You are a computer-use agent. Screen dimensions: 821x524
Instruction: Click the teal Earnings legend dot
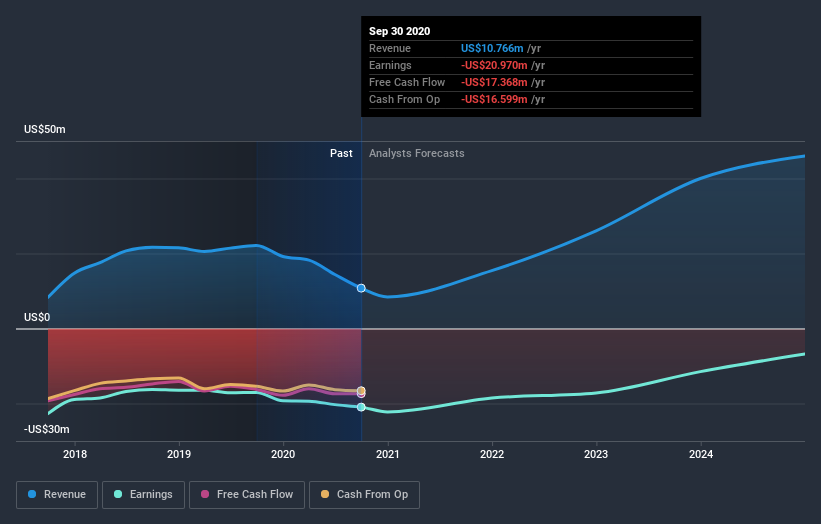(118, 494)
